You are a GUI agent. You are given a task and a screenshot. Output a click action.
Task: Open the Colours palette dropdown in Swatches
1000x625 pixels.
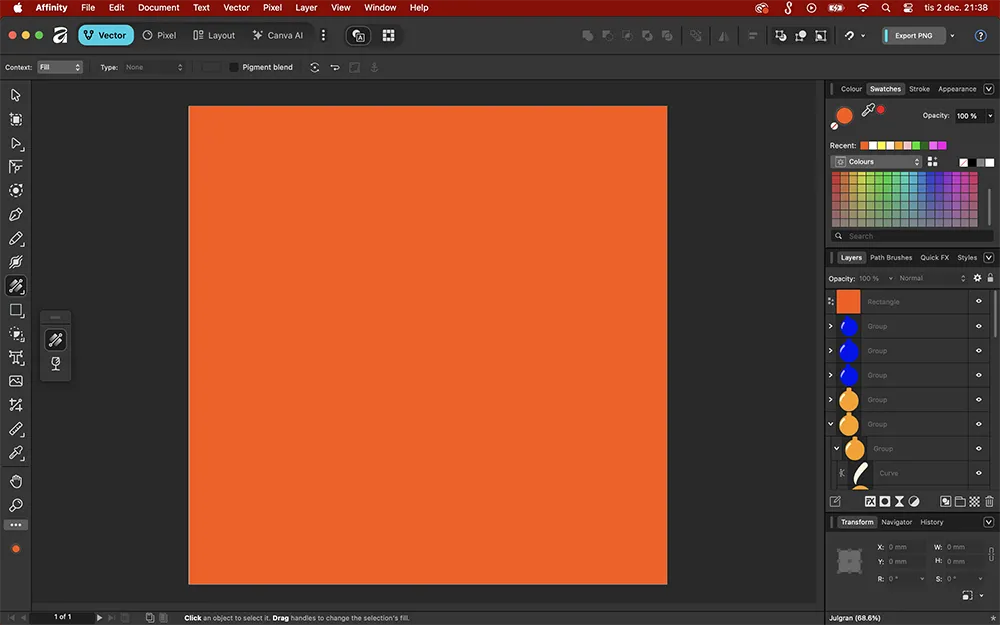876,161
